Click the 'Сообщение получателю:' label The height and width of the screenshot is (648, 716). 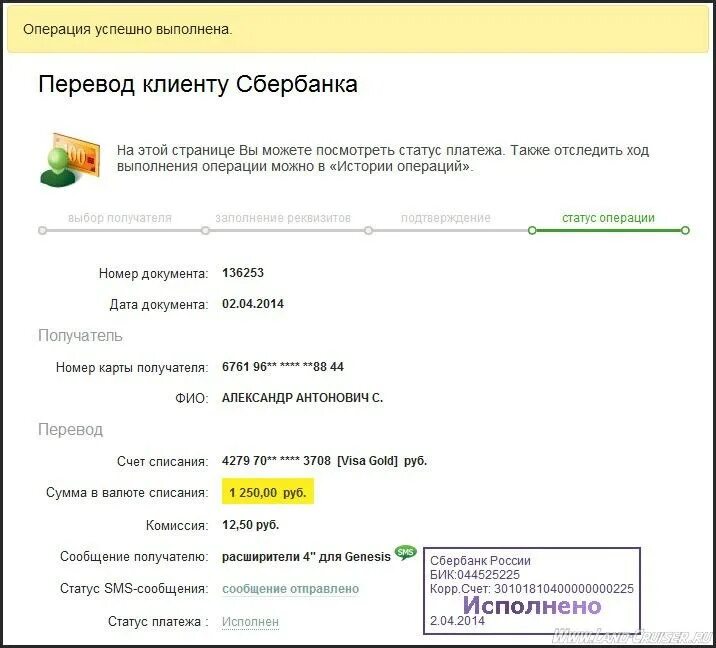(x=134, y=557)
